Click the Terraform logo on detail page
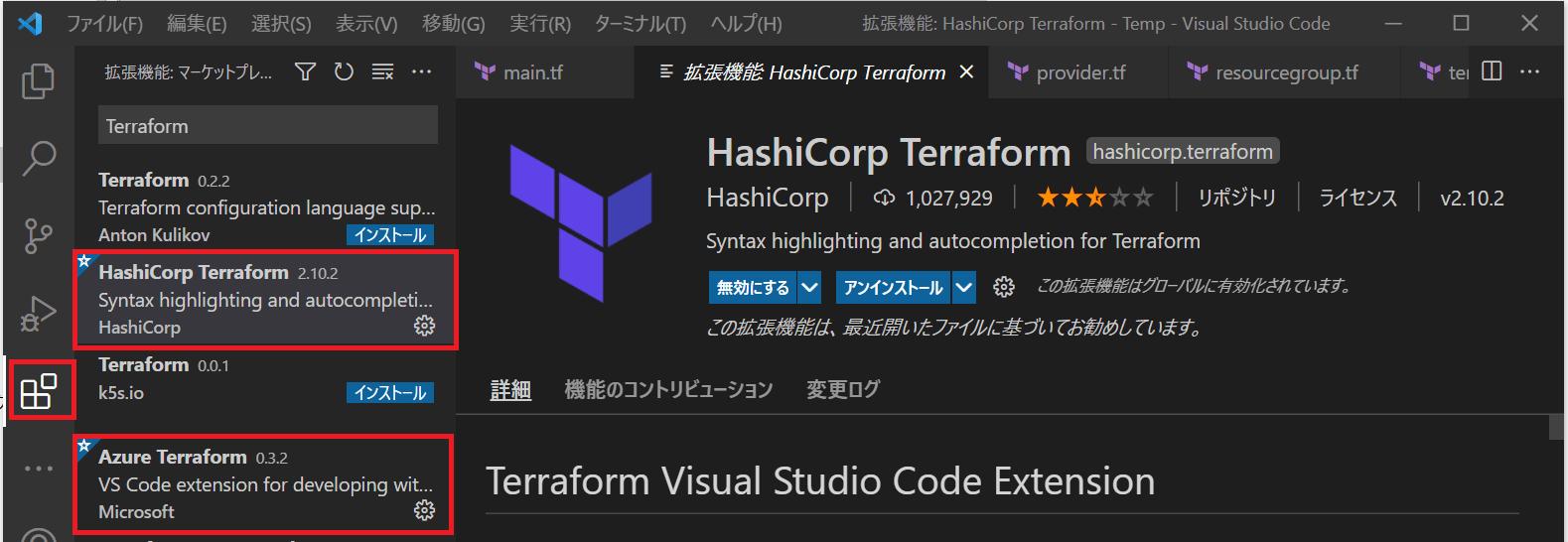Screen dimensions: 1568x542 click(581, 222)
